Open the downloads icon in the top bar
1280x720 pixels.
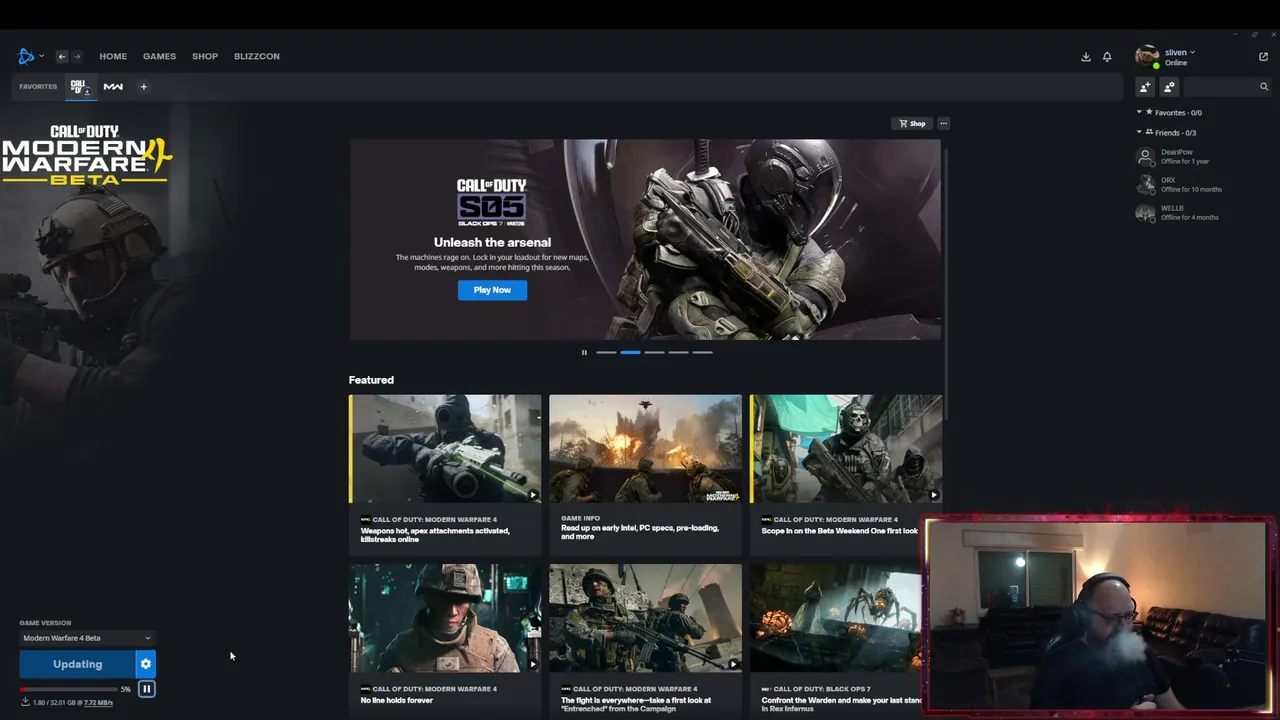[x=1086, y=57]
